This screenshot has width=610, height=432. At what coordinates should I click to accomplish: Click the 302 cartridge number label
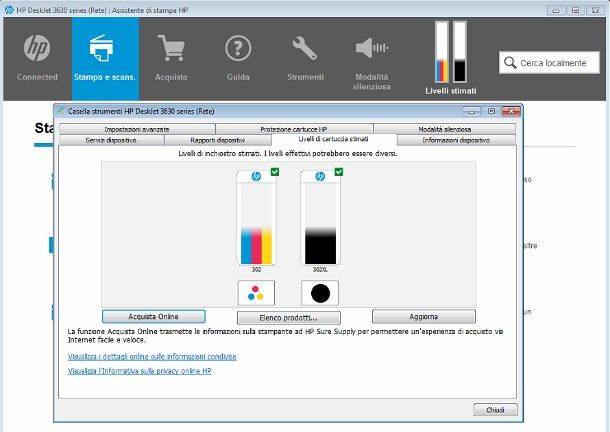click(x=256, y=269)
